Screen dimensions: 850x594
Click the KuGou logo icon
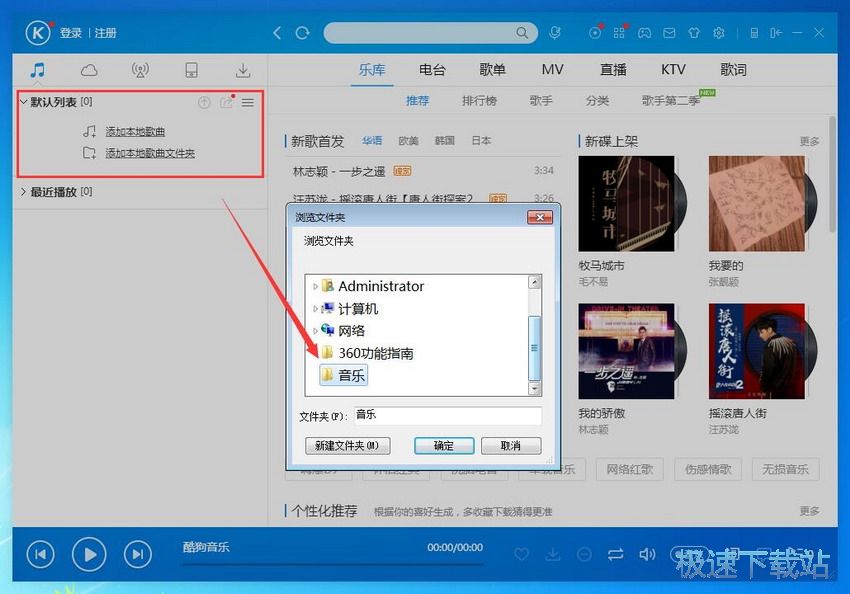(38, 33)
